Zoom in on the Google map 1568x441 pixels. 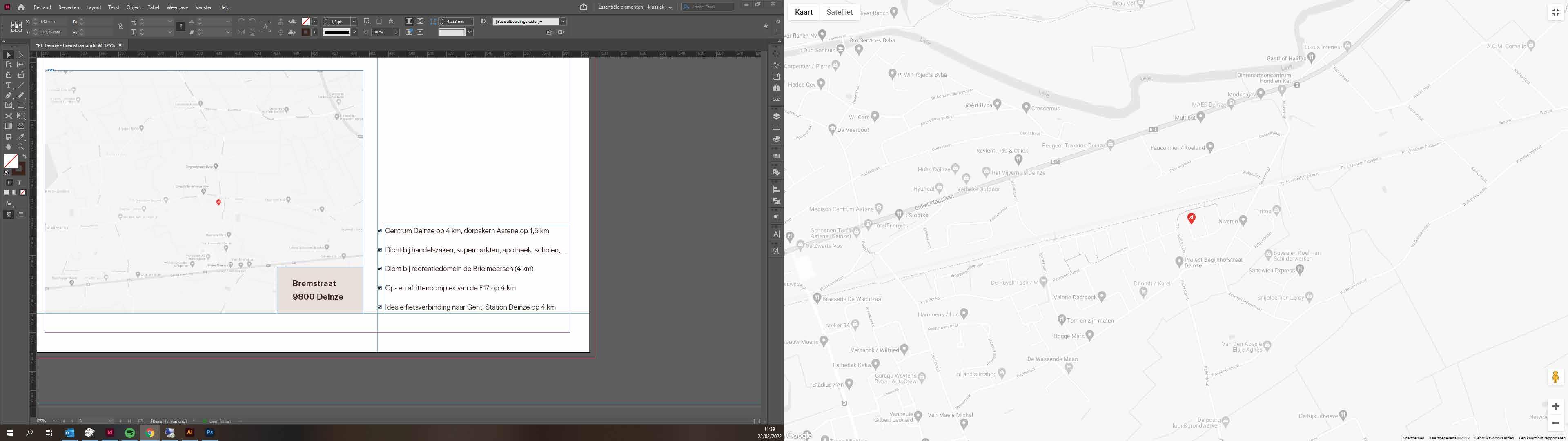1555,406
